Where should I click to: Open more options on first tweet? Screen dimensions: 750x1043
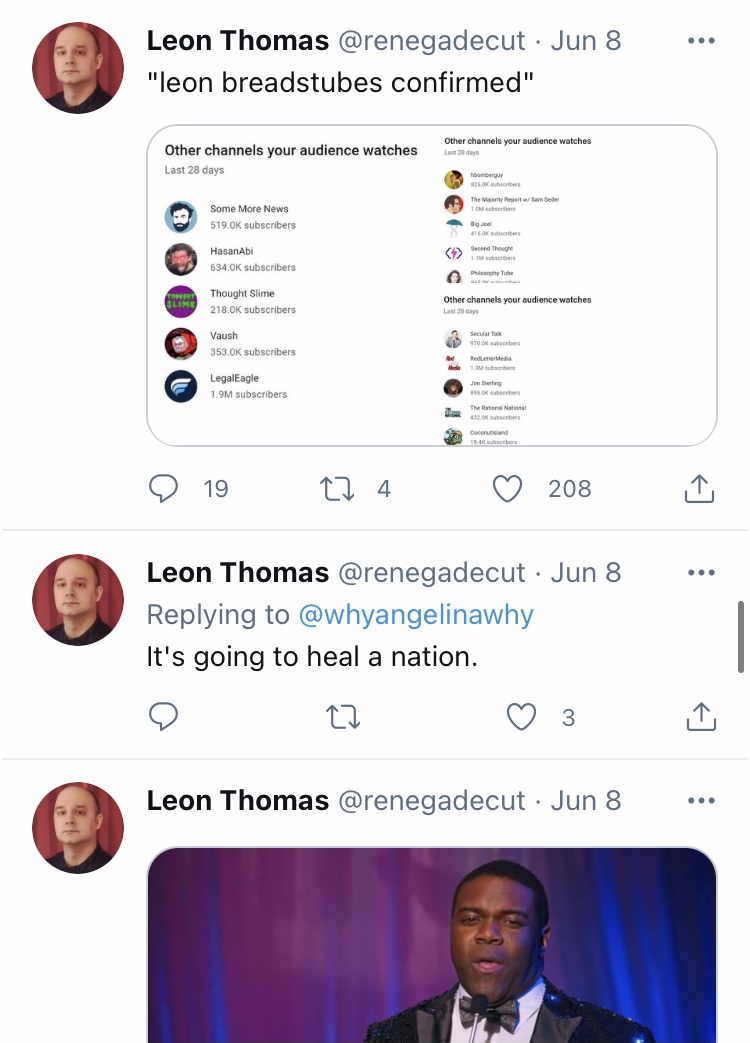point(701,41)
